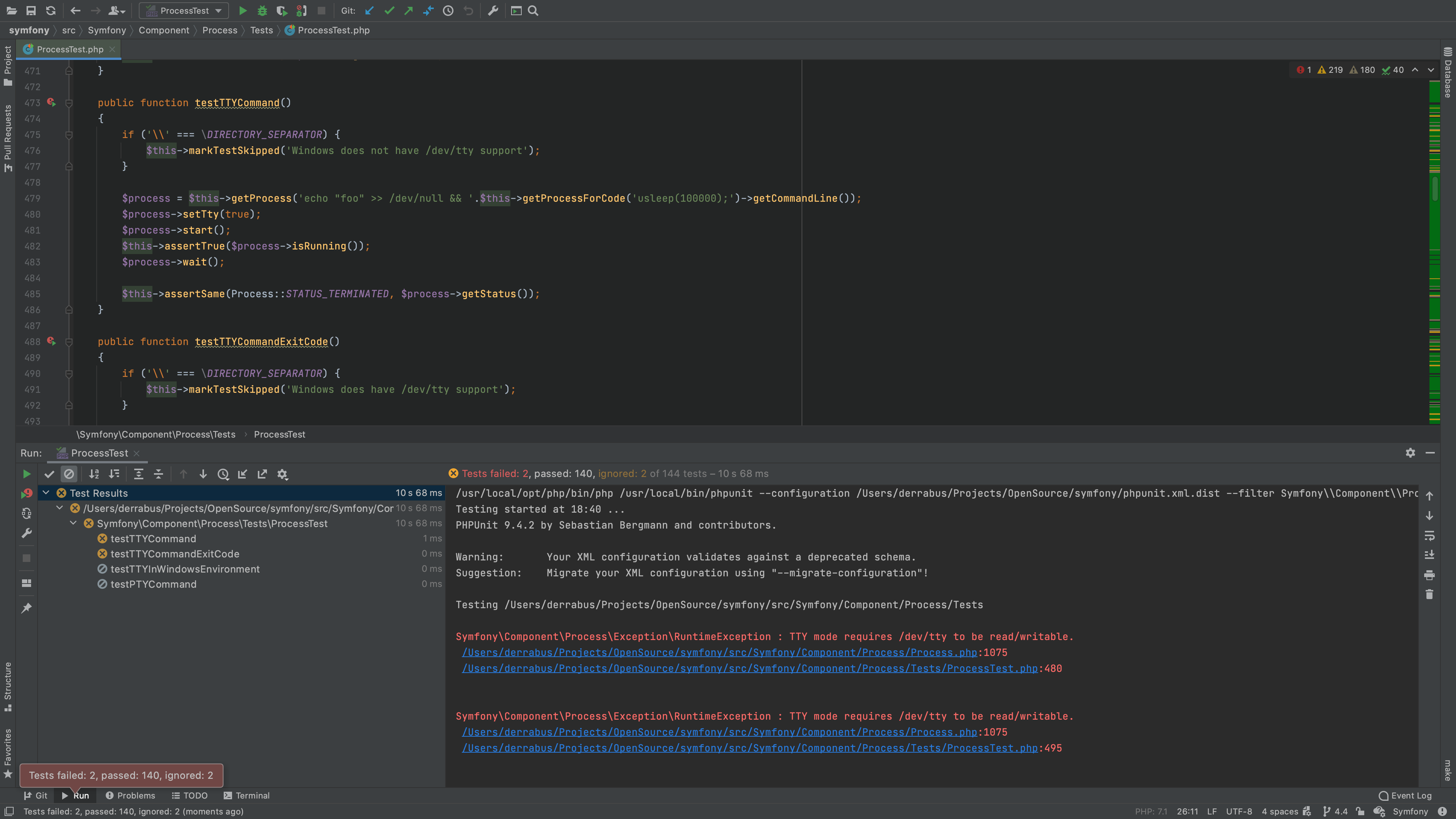Sort test results by duration

[x=114, y=474]
